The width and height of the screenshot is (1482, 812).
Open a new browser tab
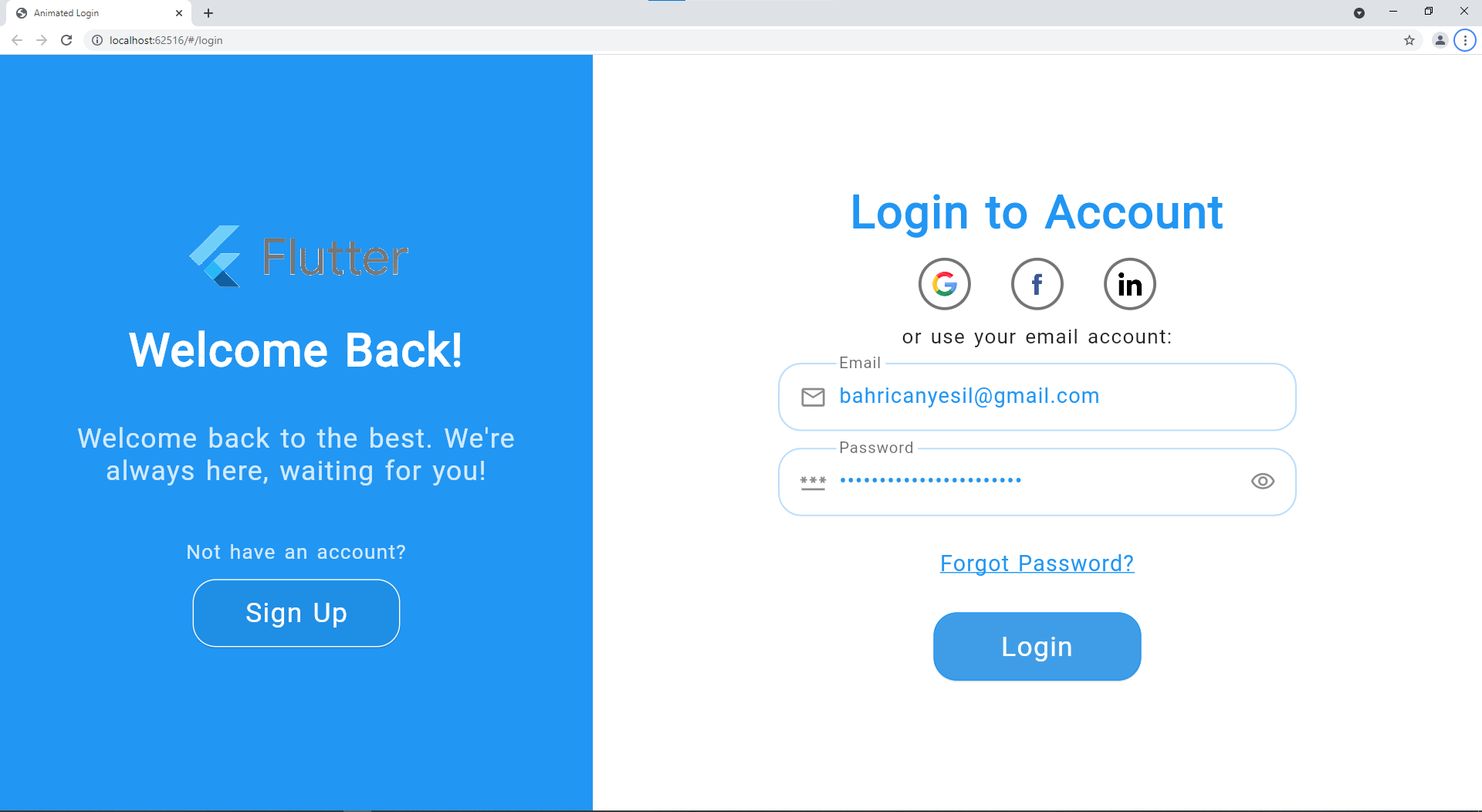[208, 13]
